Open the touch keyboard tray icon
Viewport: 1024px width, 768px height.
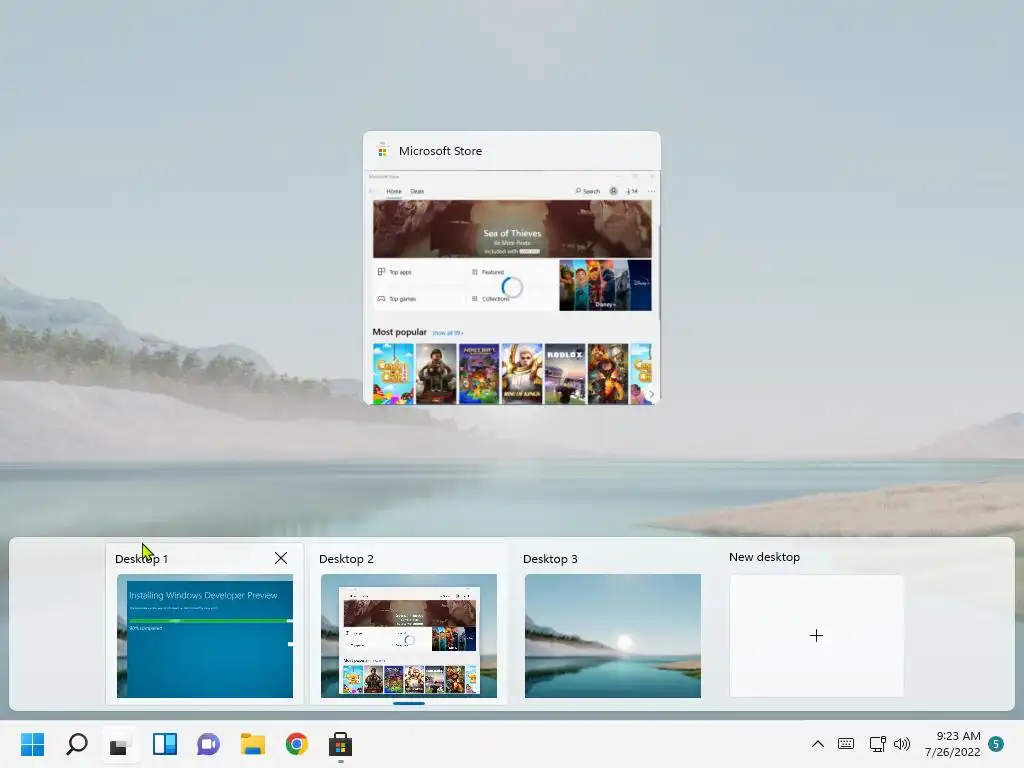coord(846,744)
